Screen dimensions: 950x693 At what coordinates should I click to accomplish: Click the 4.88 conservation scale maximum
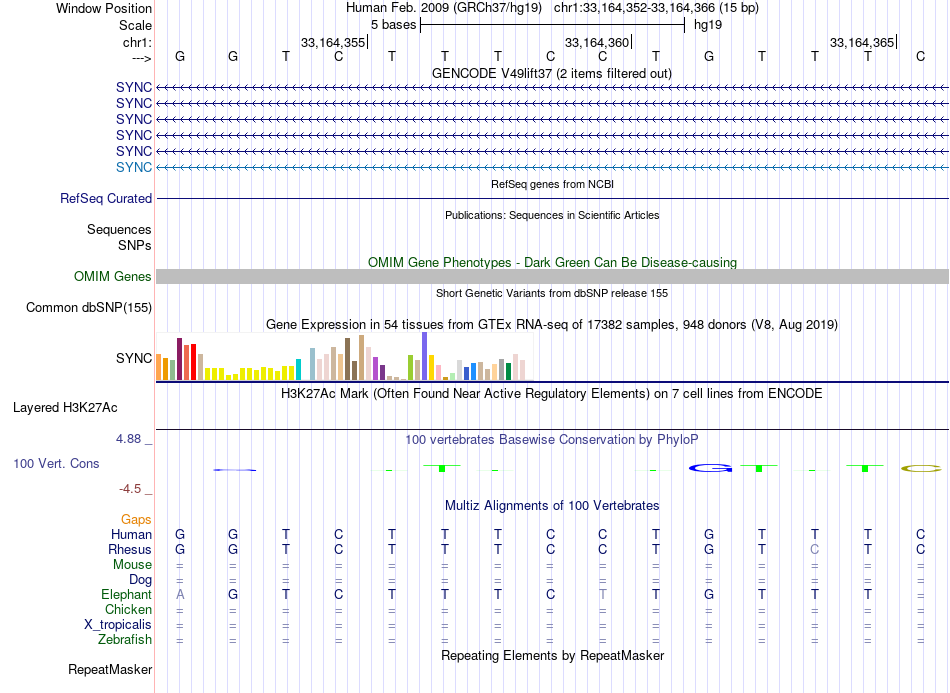tap(134, 439)
